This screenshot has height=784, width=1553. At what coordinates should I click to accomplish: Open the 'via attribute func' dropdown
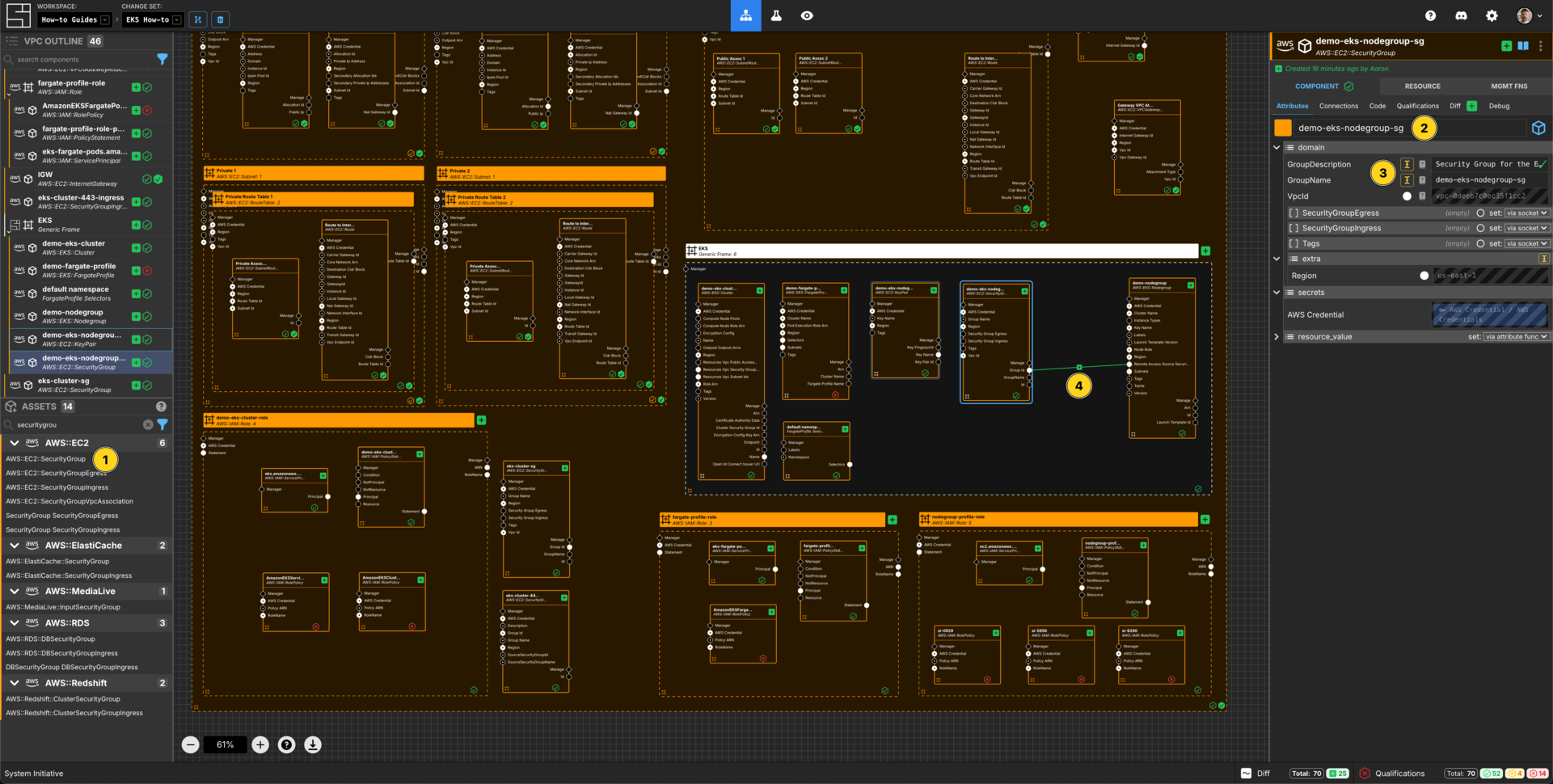click(x=1517, y=337)
